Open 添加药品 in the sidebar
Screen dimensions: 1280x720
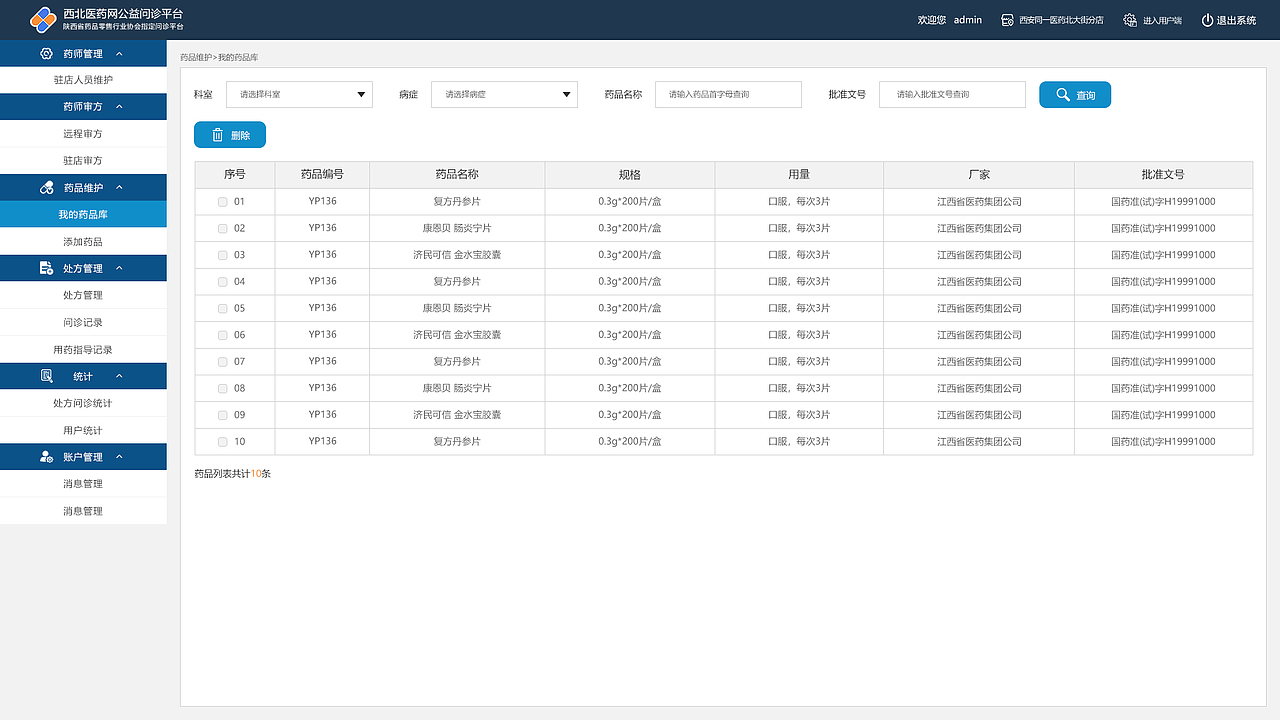pos(83,242)
